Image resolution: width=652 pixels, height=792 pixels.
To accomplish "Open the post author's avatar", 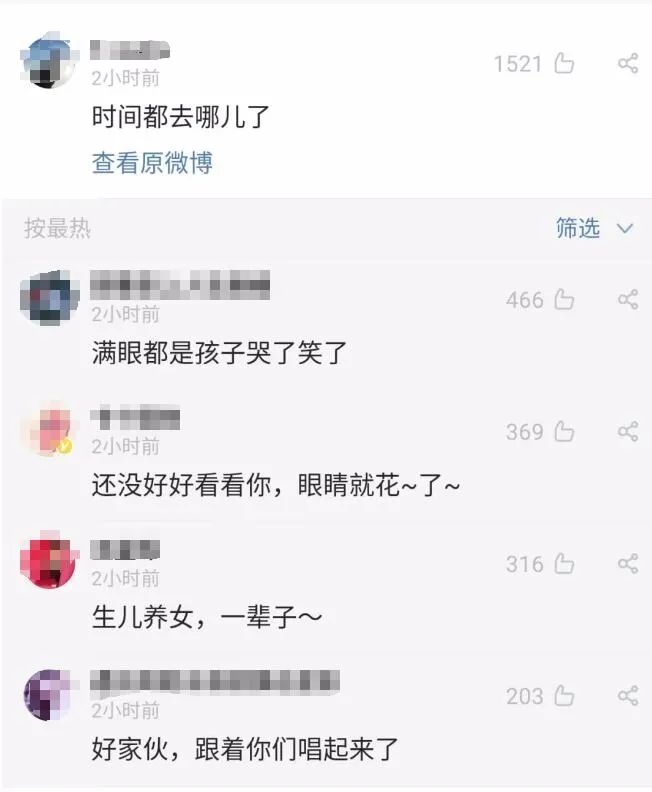I will pyautogui.click(x=49, y=61).
